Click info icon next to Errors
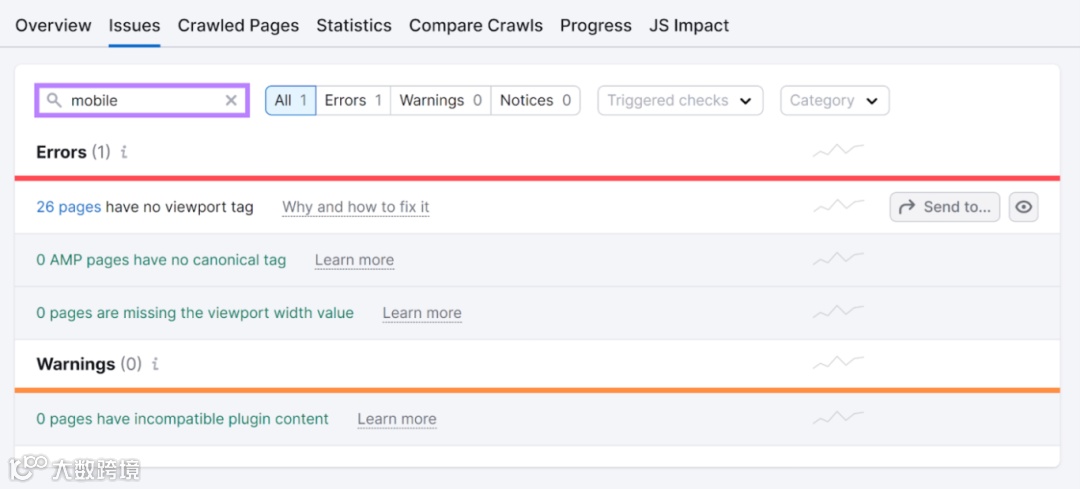 [x=124, y=152]
